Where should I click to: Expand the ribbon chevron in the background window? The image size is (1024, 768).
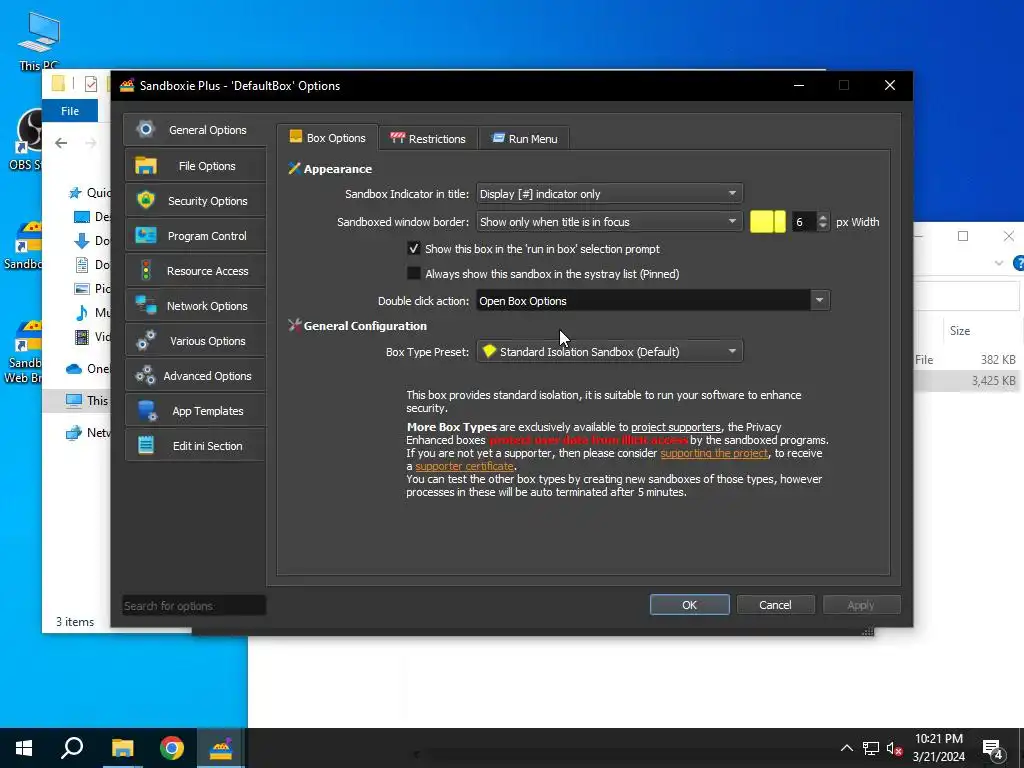click(x=999, y=263)
